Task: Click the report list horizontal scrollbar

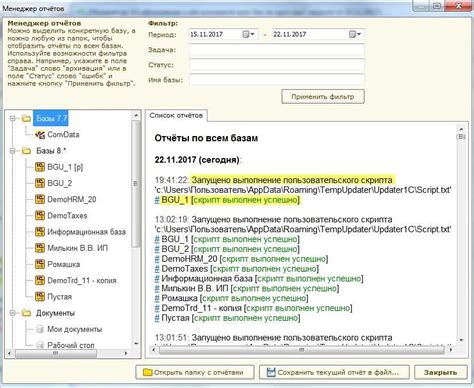Action: [302, 350]
